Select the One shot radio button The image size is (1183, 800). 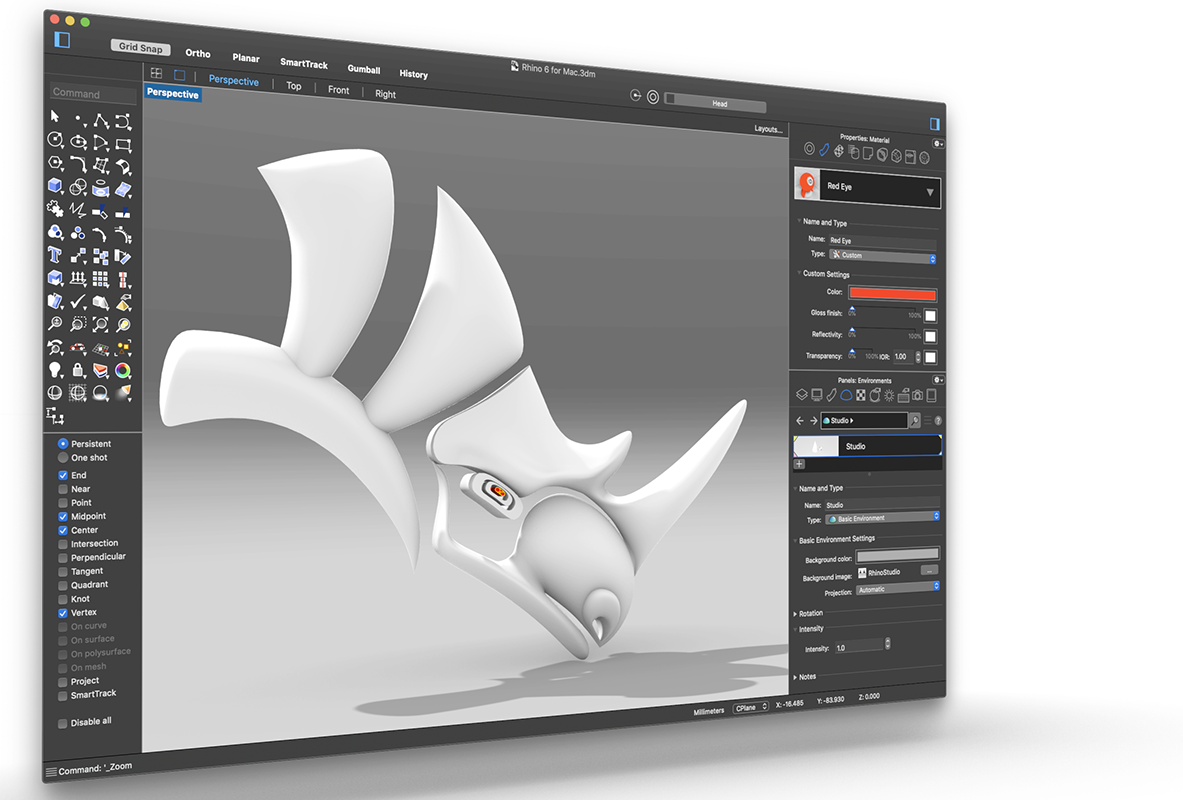tap(63, 458)
